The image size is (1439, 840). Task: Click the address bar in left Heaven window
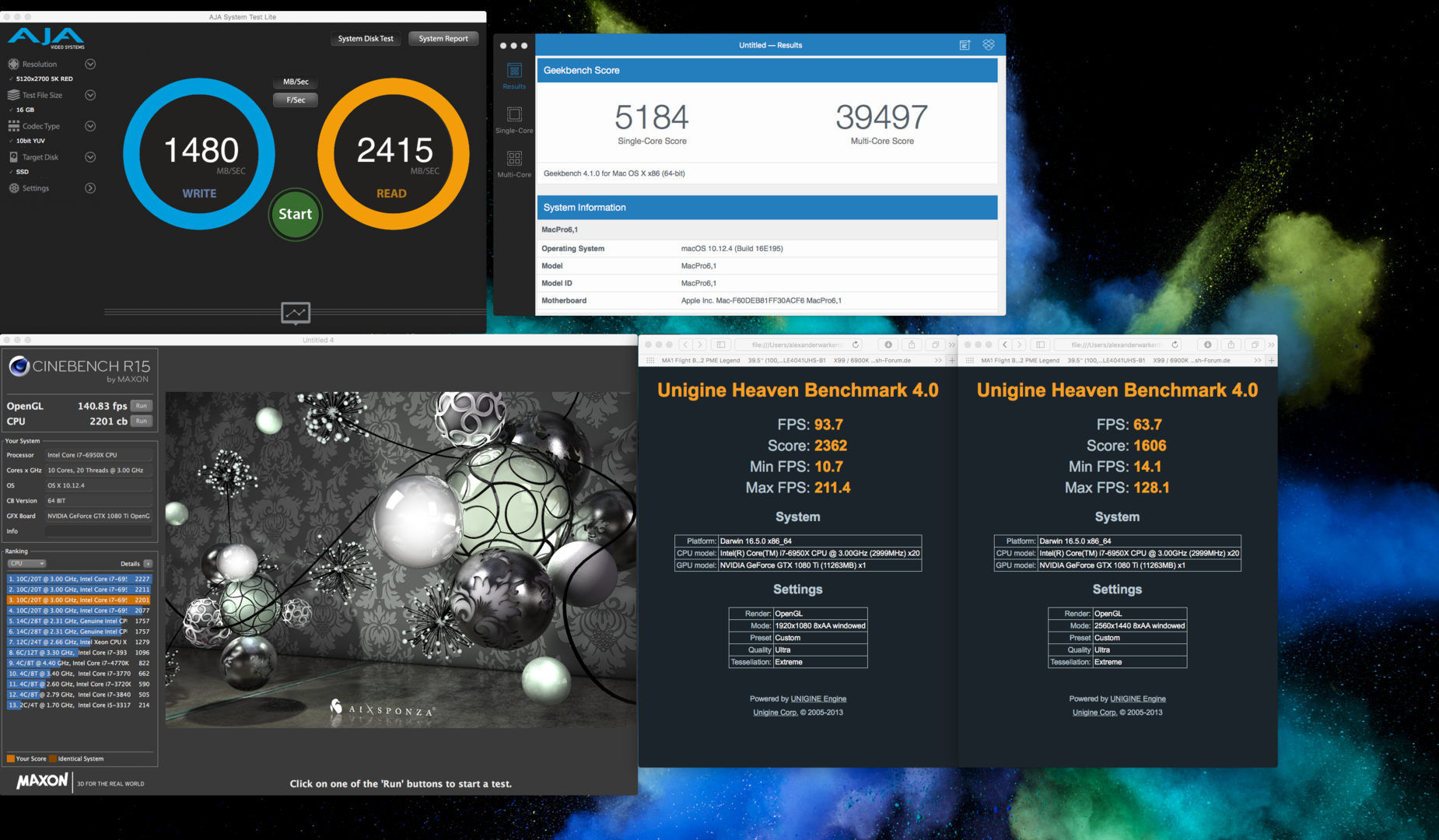(x=799, y=345)
